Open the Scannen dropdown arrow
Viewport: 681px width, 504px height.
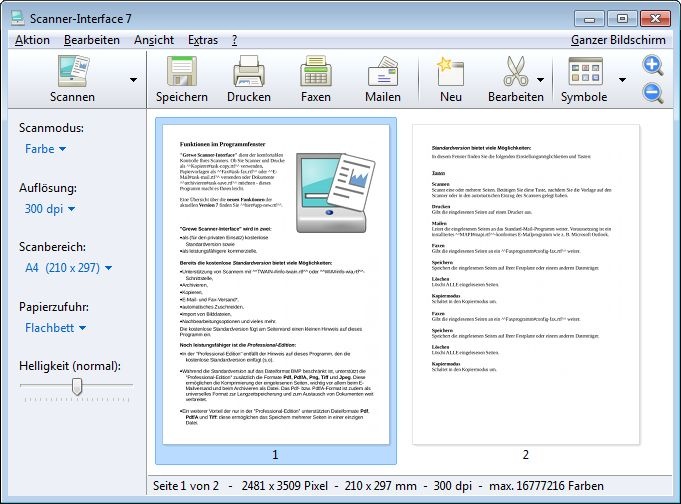[x=133, y=80]
